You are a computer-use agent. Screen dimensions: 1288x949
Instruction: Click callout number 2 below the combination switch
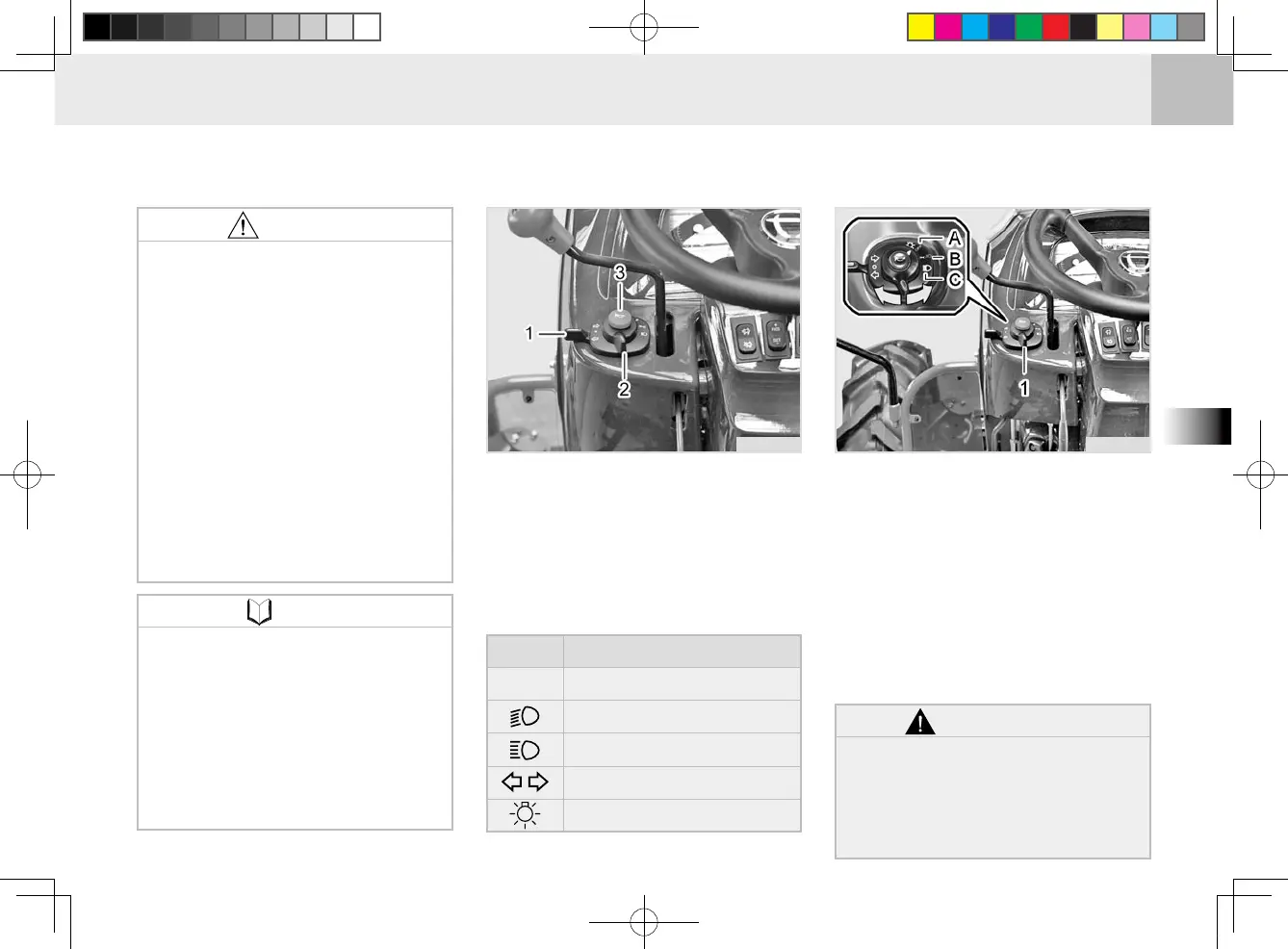624,389
